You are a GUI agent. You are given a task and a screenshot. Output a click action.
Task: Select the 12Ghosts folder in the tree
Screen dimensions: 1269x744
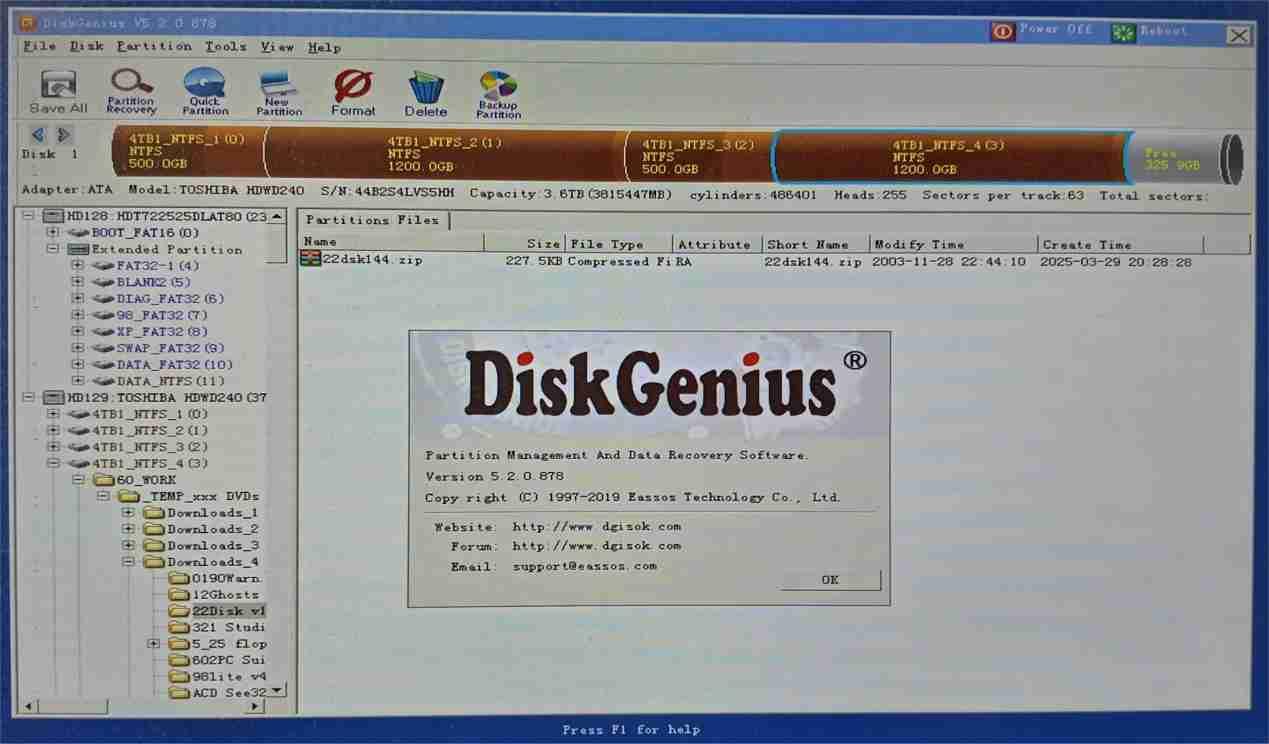213,594
